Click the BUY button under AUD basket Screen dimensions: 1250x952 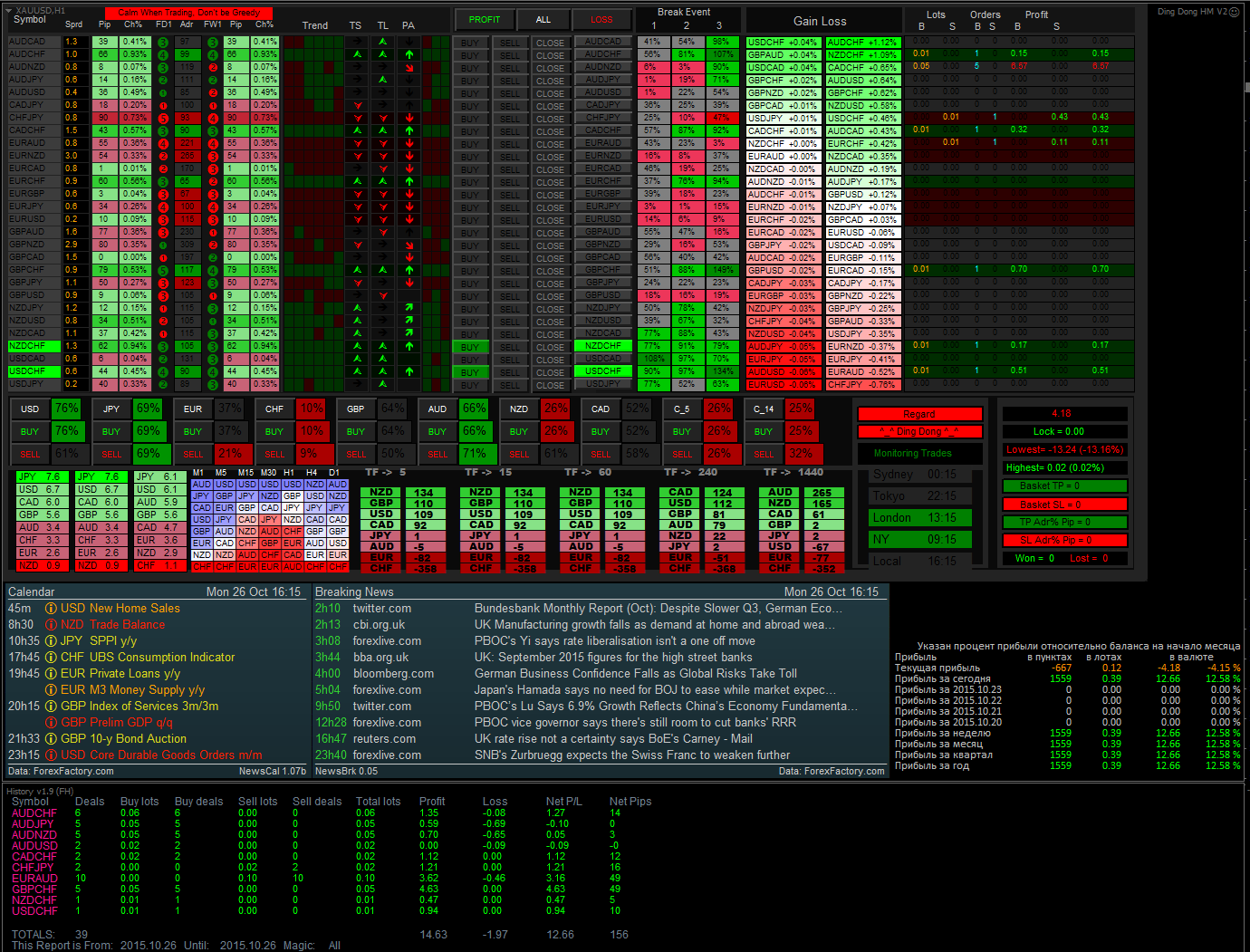point(437,431)
